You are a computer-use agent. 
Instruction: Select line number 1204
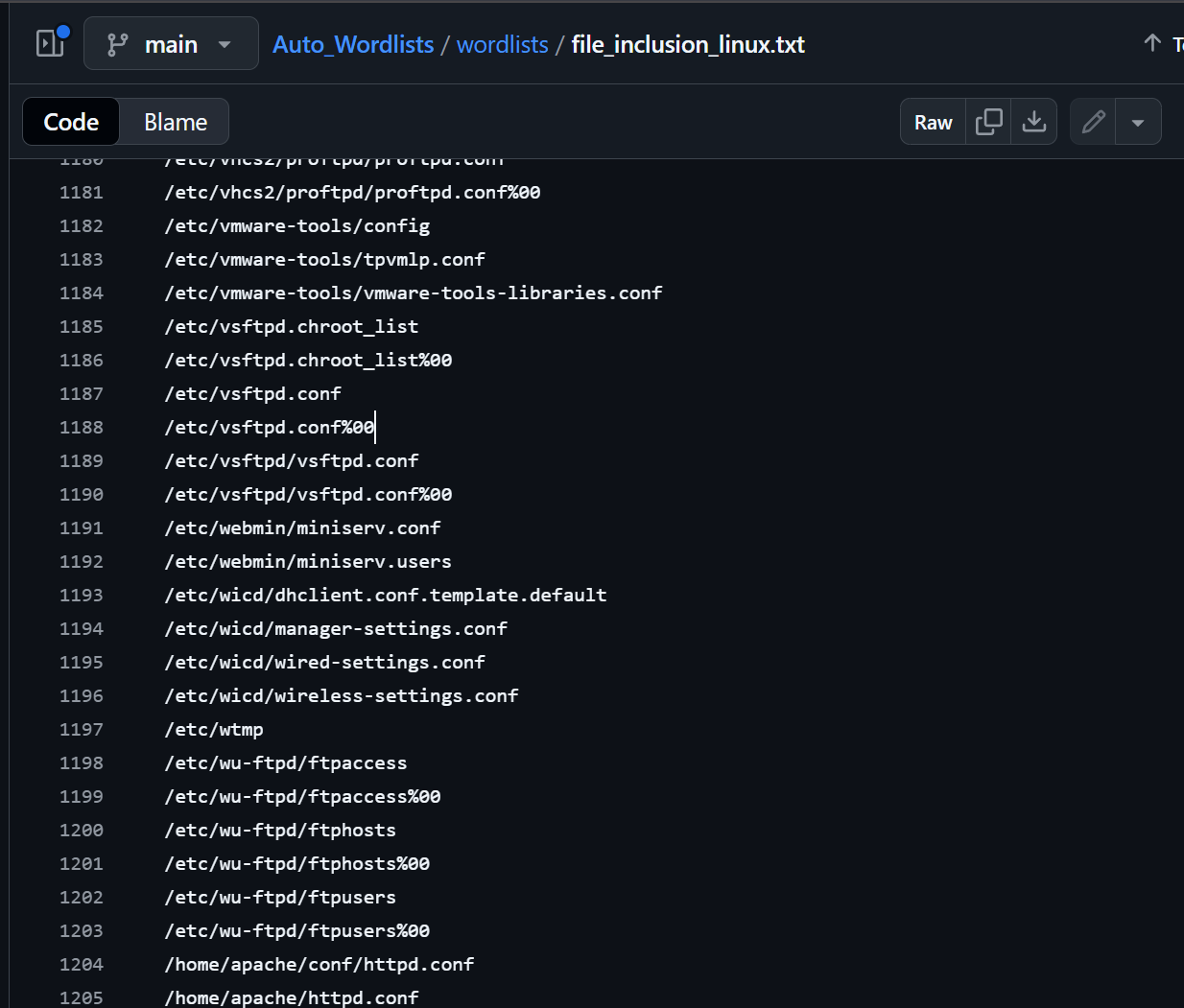click(x=81, y=964)
